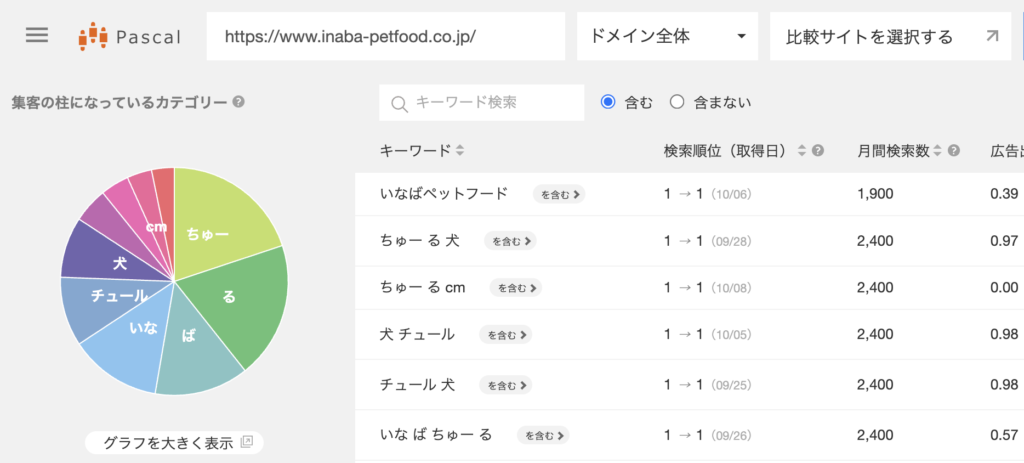Click the 0.97 ad value
This screenshot has height=463, width=1024.
1004,241
